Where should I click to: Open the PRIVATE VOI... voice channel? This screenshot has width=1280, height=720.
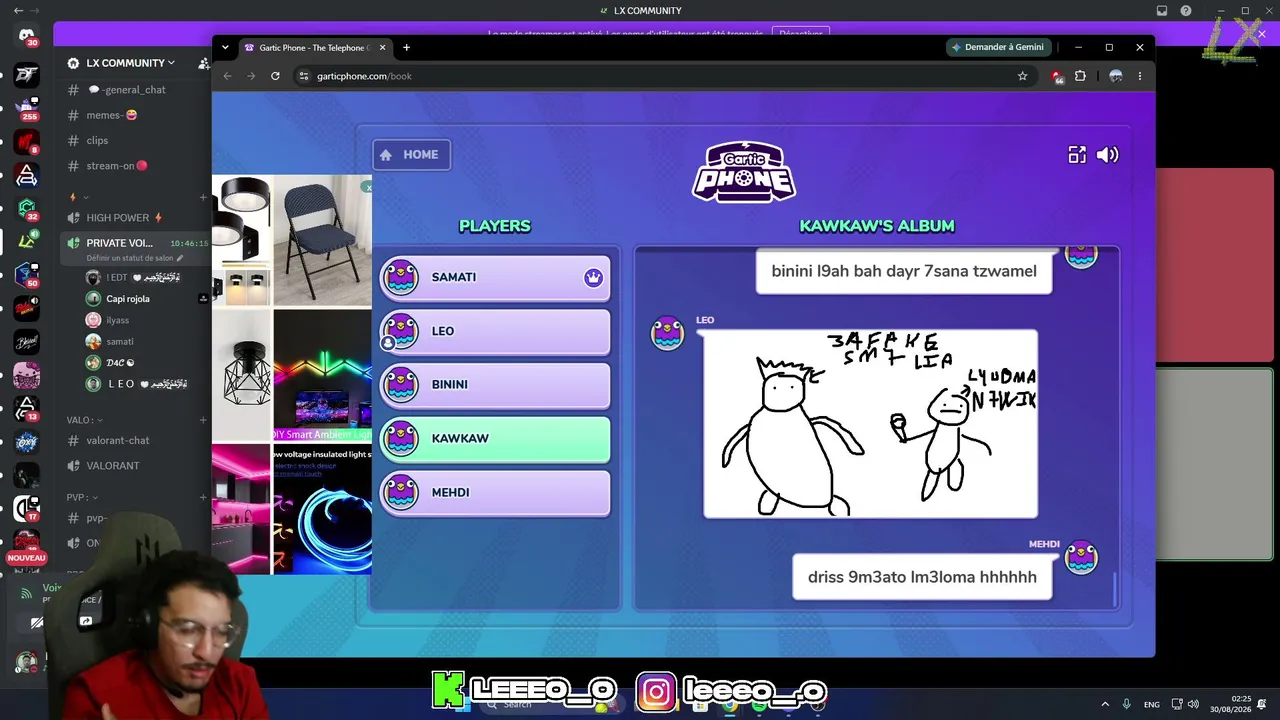coord(120,243)
